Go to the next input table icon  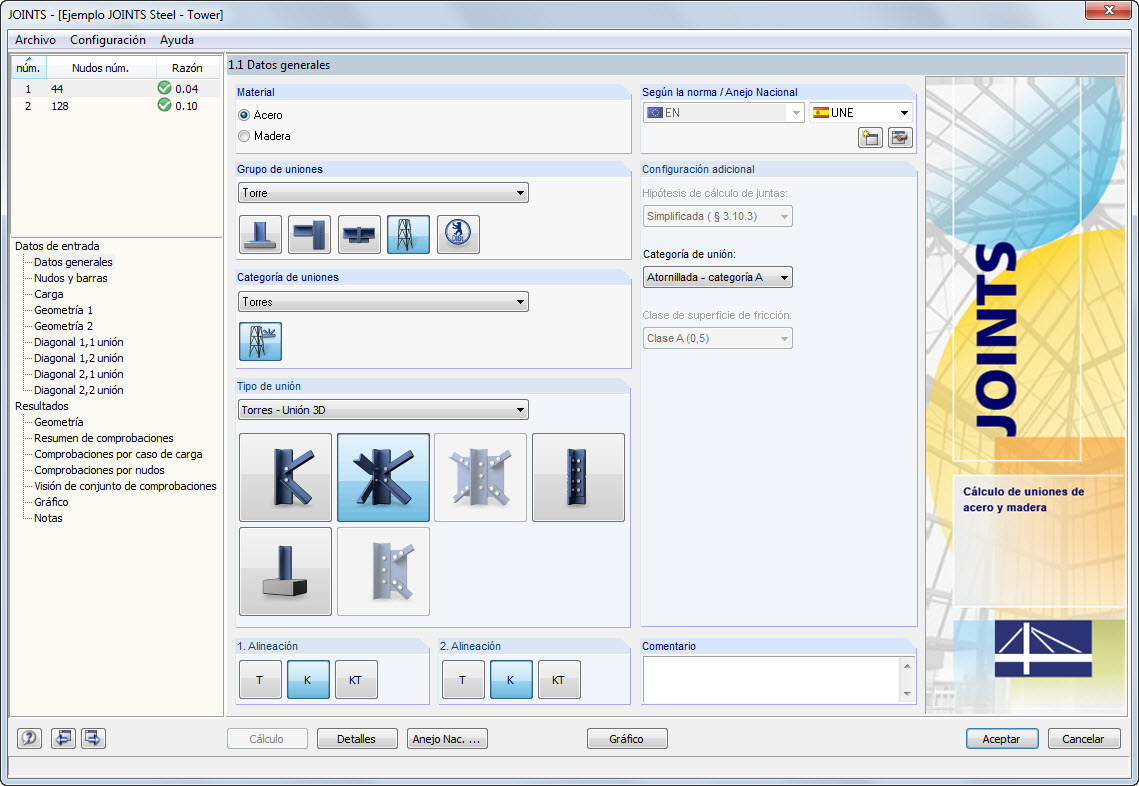[93, 738]
